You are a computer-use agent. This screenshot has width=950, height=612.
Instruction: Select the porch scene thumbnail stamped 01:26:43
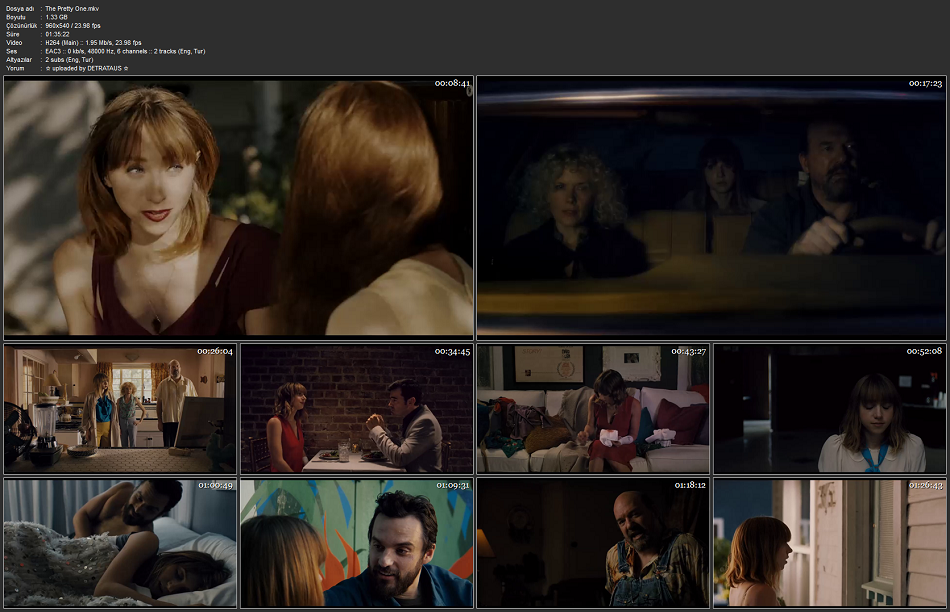coord(829,543)
